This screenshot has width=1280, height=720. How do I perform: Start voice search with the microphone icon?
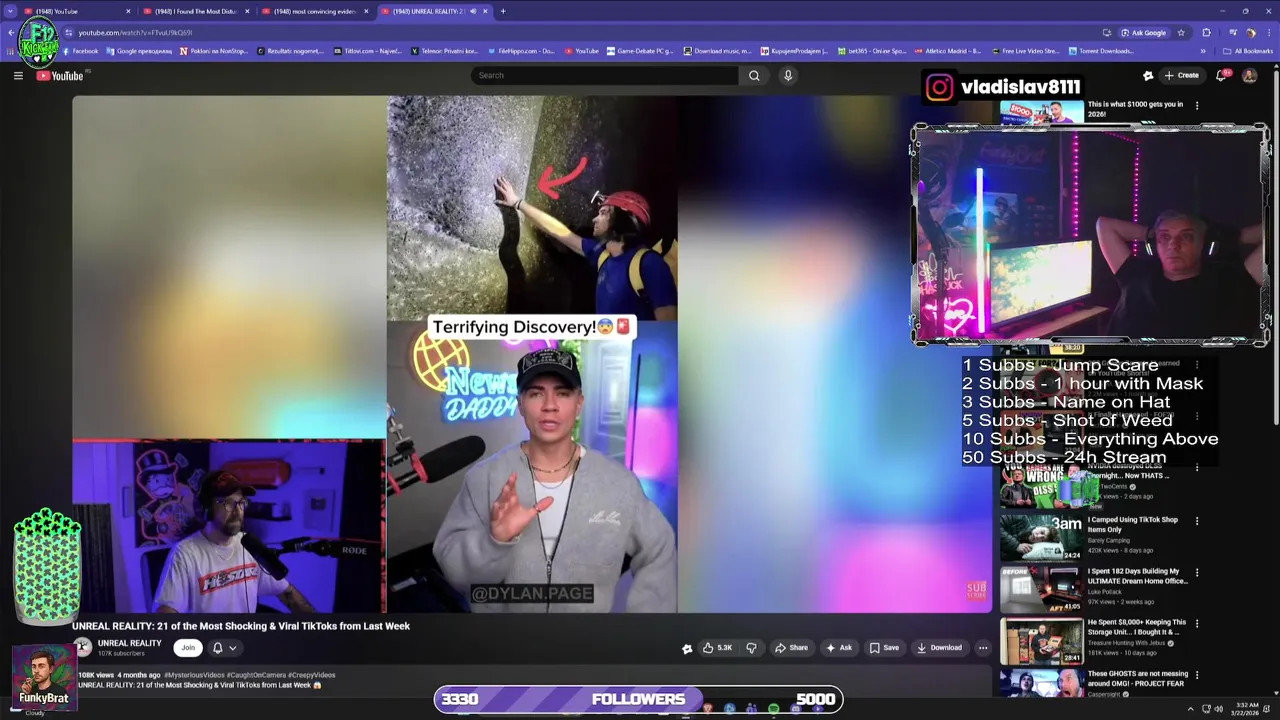(788, 75)
